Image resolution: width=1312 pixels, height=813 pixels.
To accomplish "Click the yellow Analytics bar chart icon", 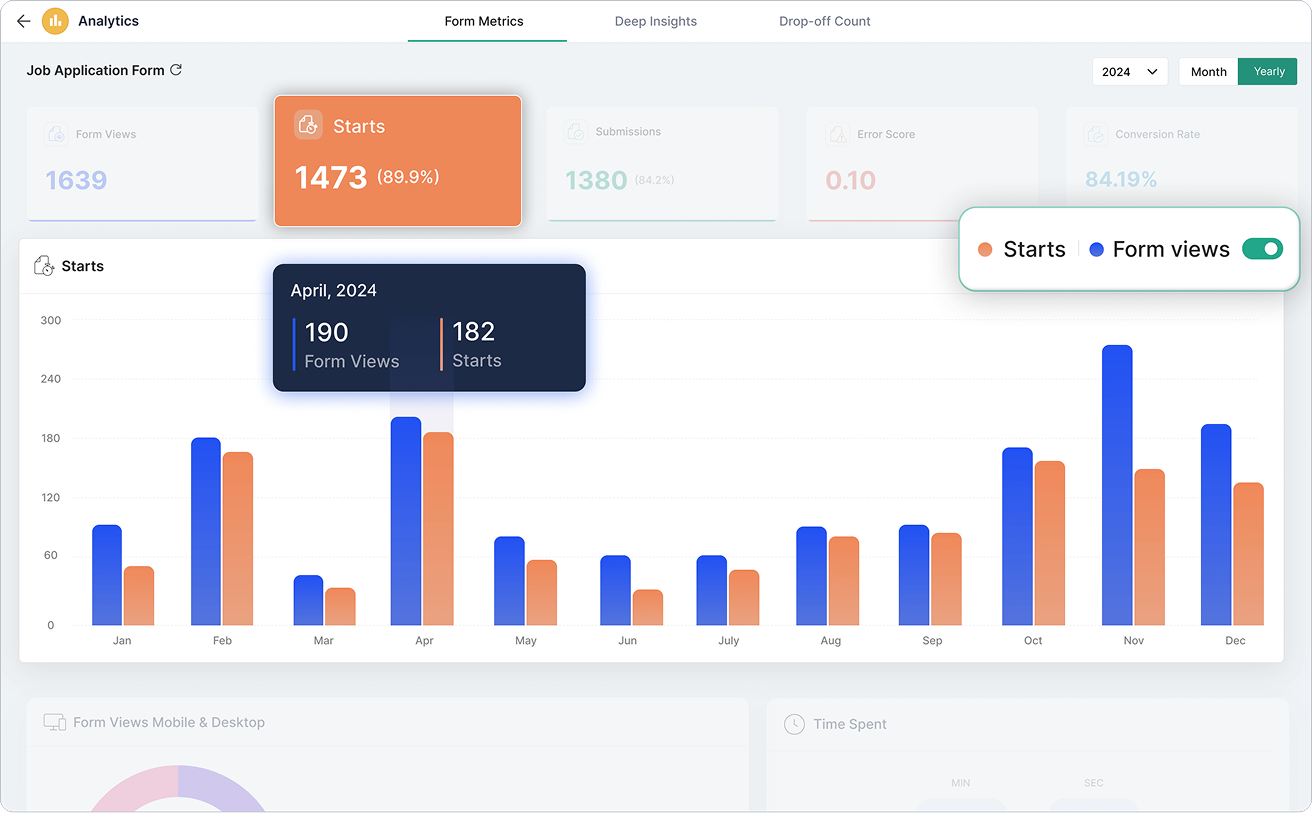I will pos(55,21).
